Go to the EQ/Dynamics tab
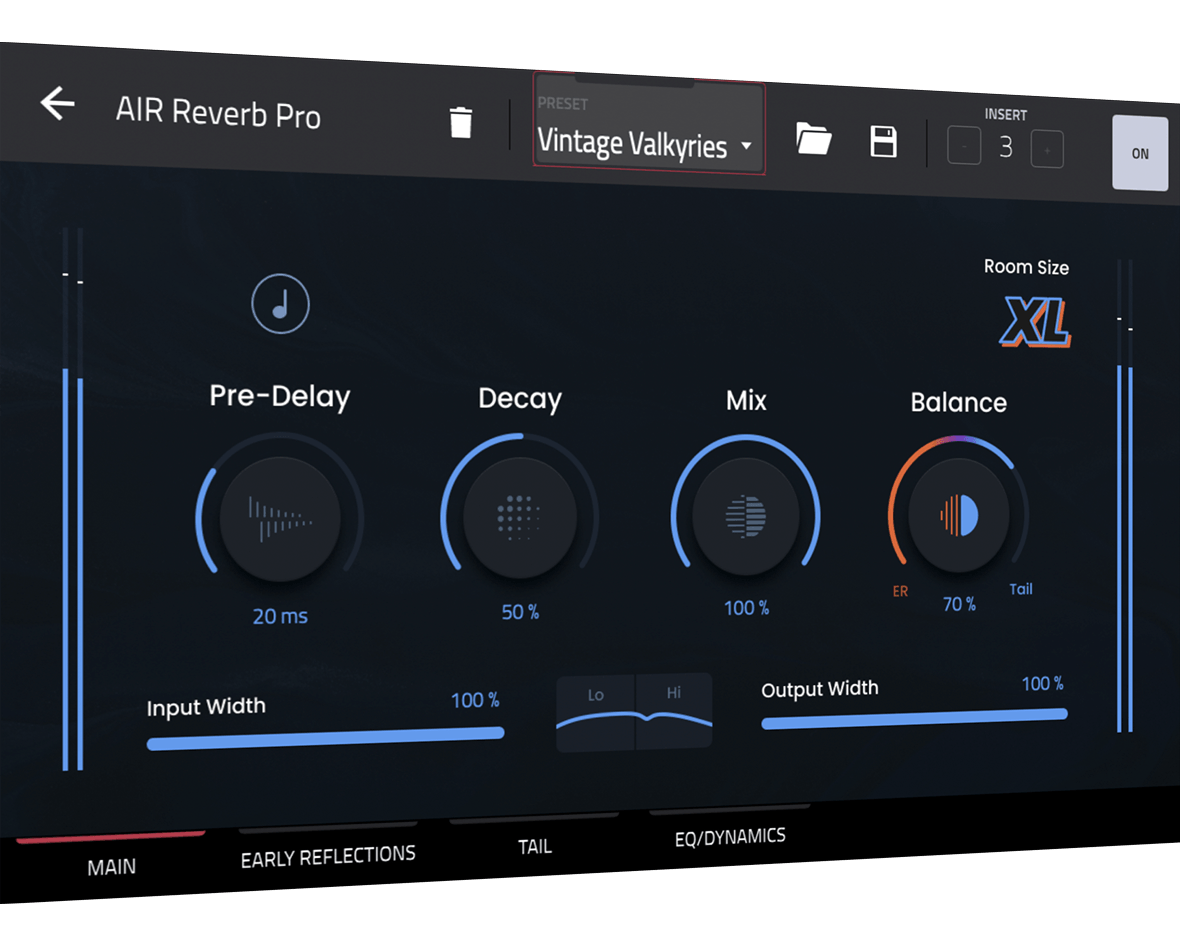 [730, 836]
